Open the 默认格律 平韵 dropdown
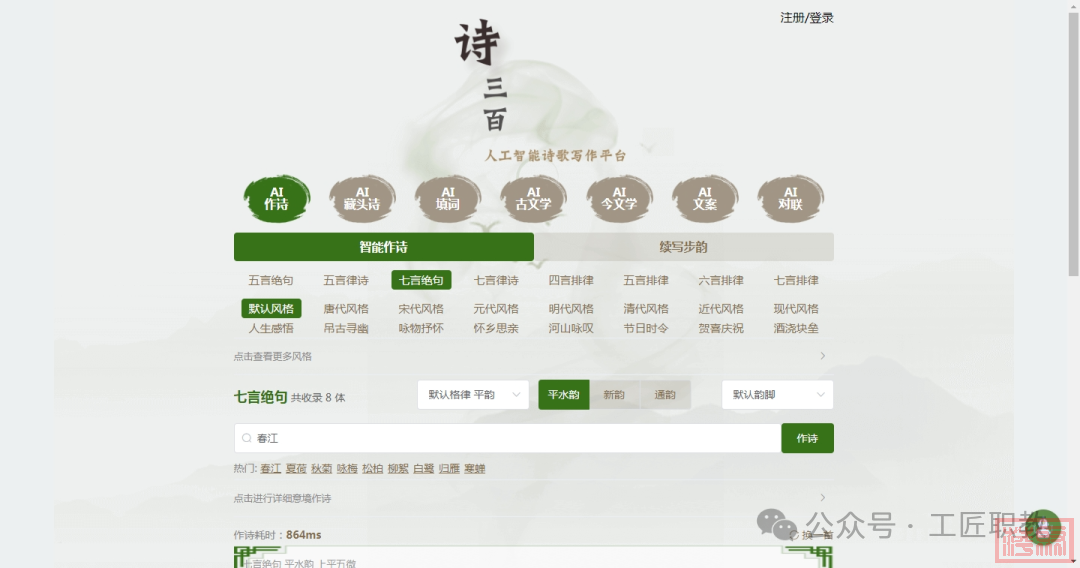 [x=473, y=395]
